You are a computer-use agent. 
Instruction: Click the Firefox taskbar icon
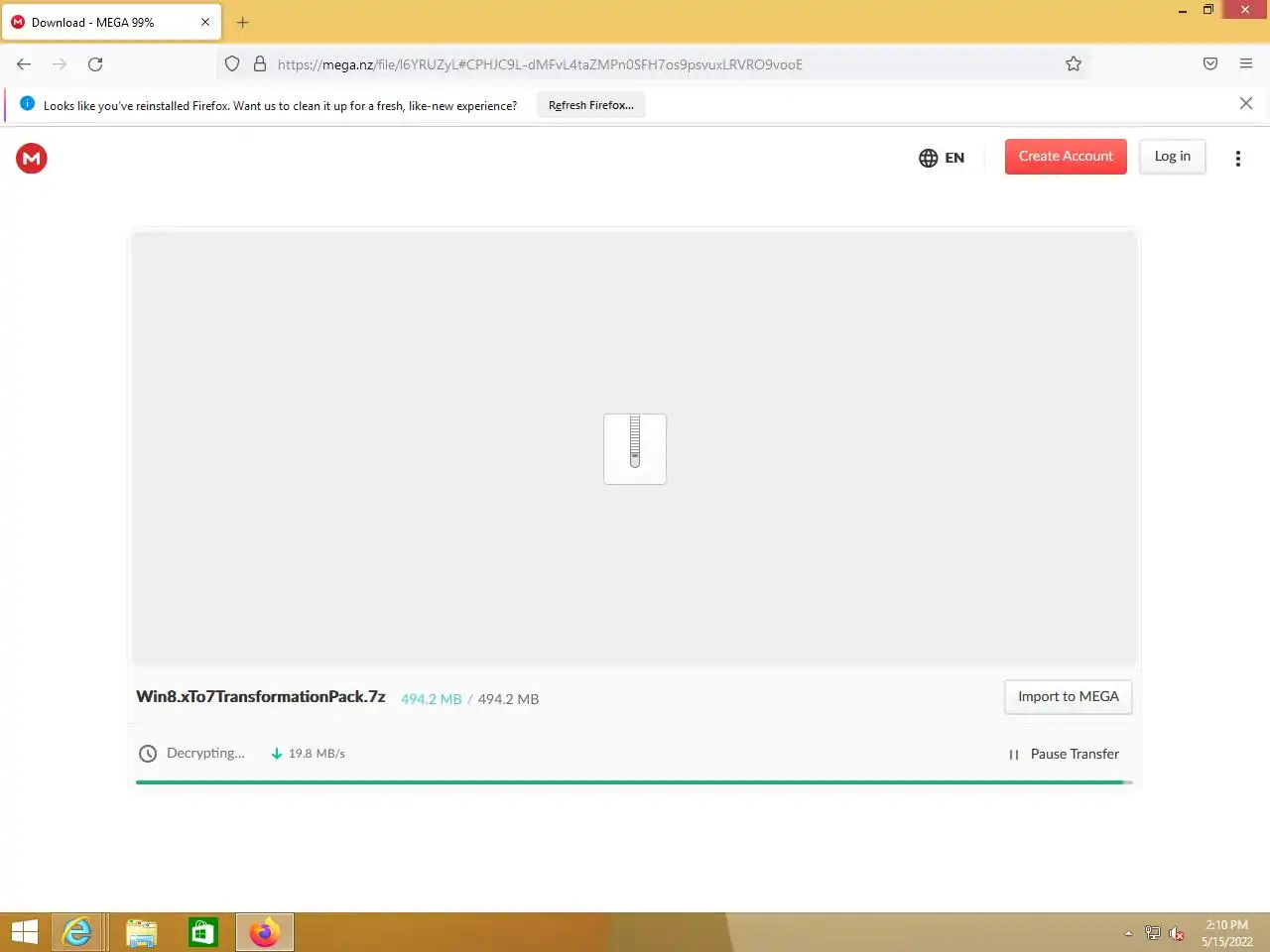coord(265,932)
